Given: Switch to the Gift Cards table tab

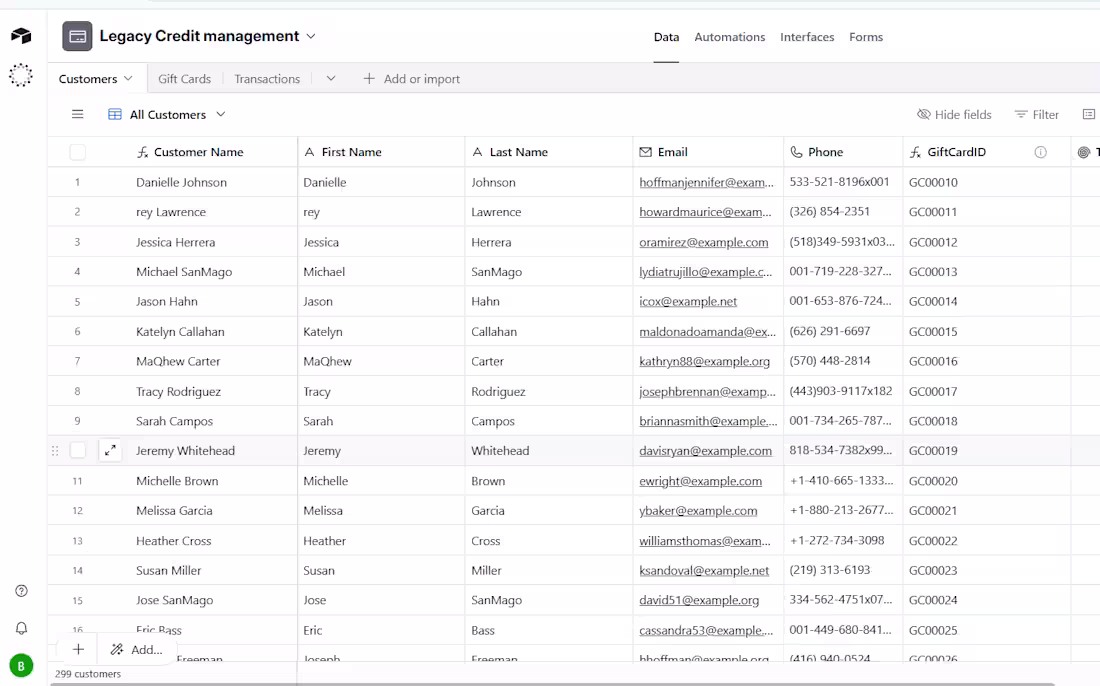Looking at the screenshot, I should (184, 78).
